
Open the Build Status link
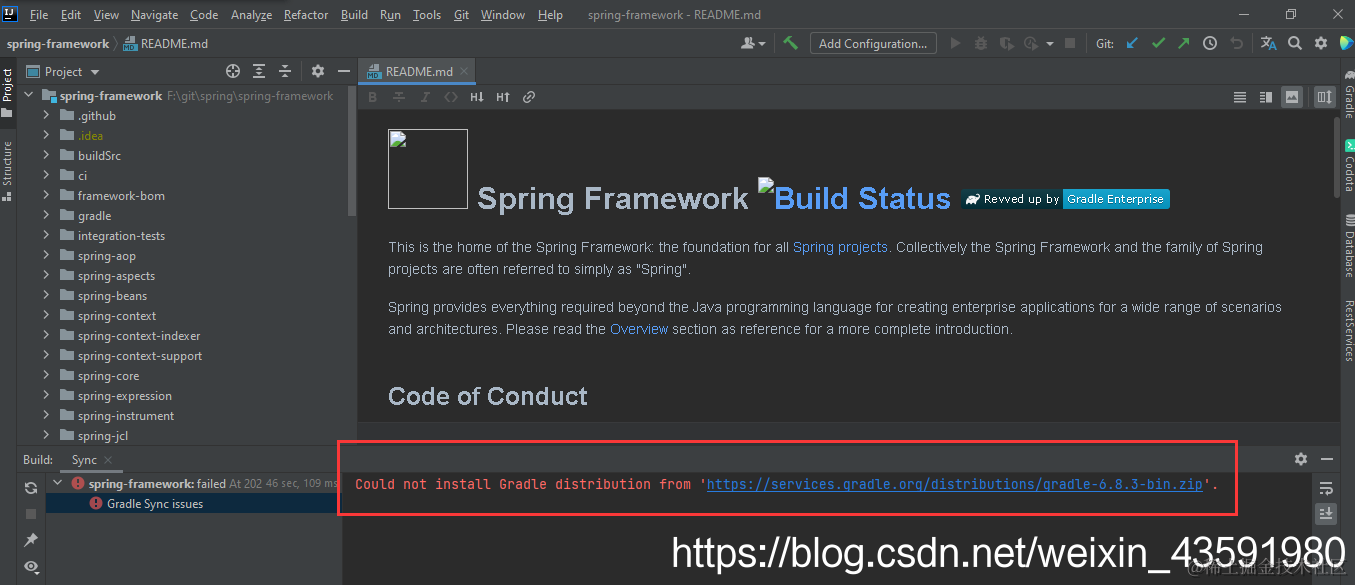click(x=854, y=196)
